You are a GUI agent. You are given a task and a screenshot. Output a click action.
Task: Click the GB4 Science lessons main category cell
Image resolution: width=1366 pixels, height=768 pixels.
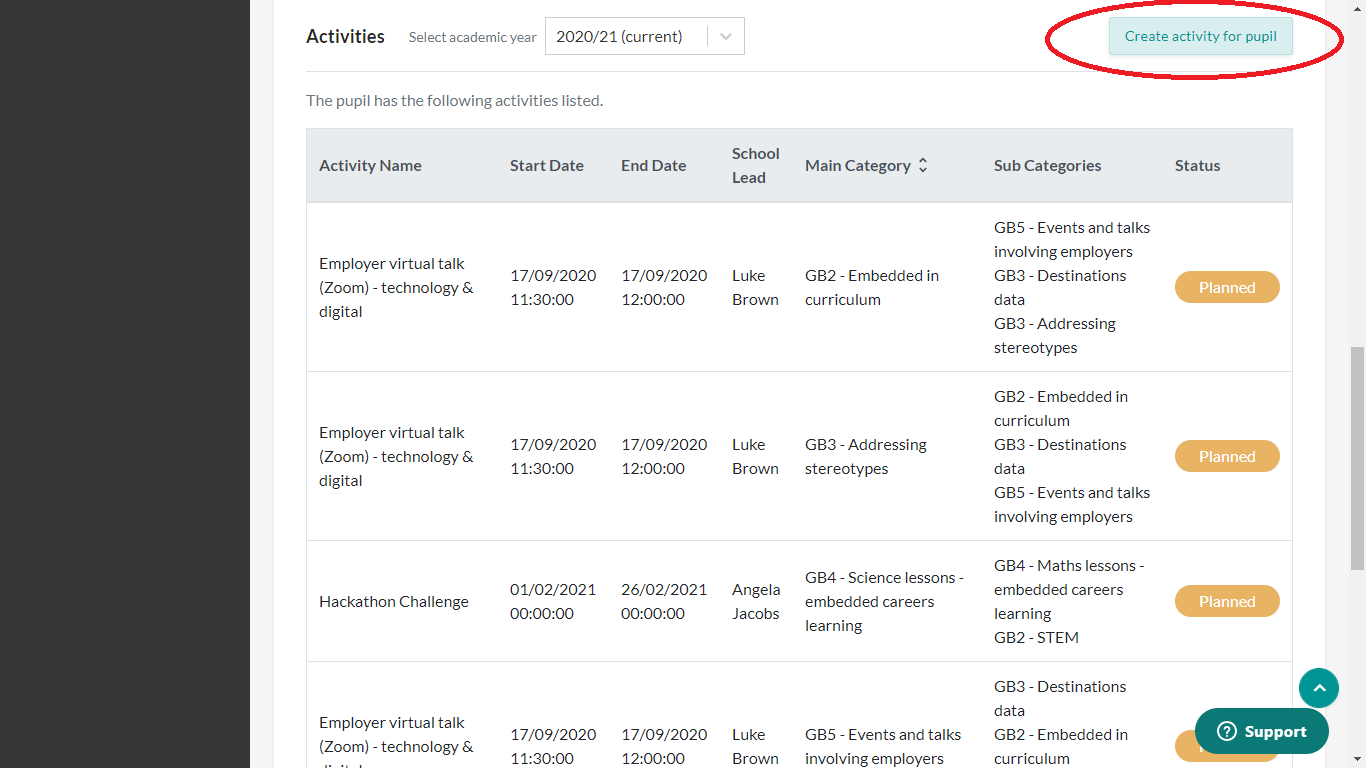point(884,602)
